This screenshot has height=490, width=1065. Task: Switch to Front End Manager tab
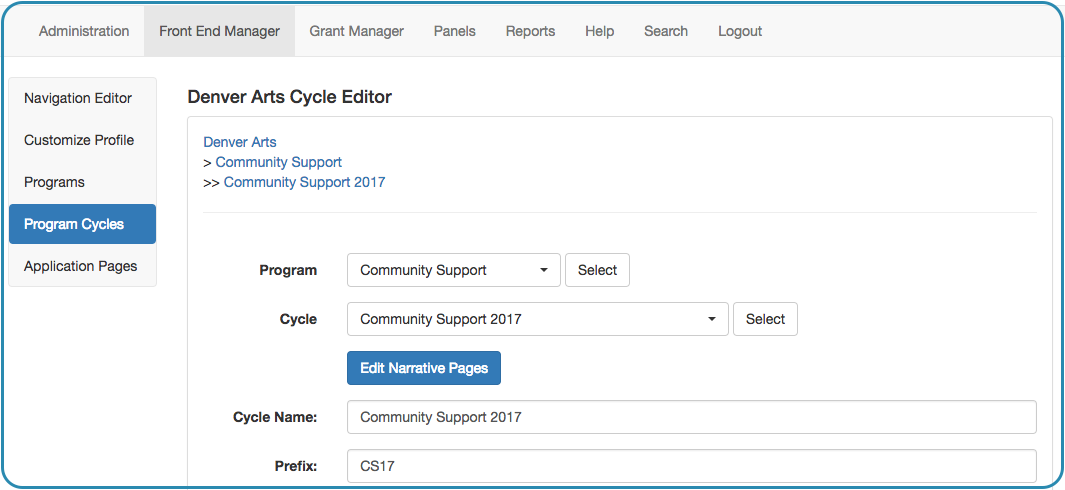pos(219,31)
